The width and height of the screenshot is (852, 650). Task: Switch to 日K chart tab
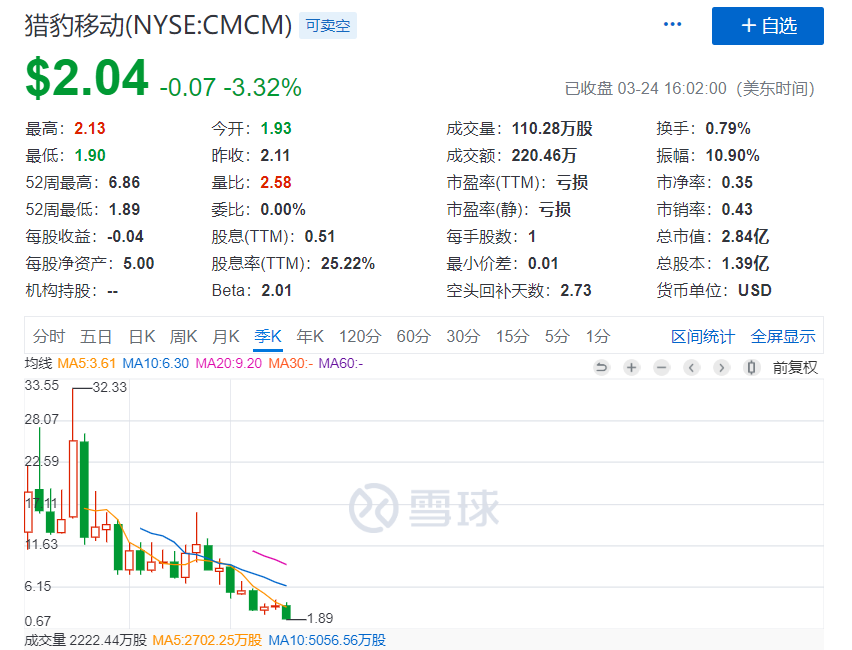(142, 336)
